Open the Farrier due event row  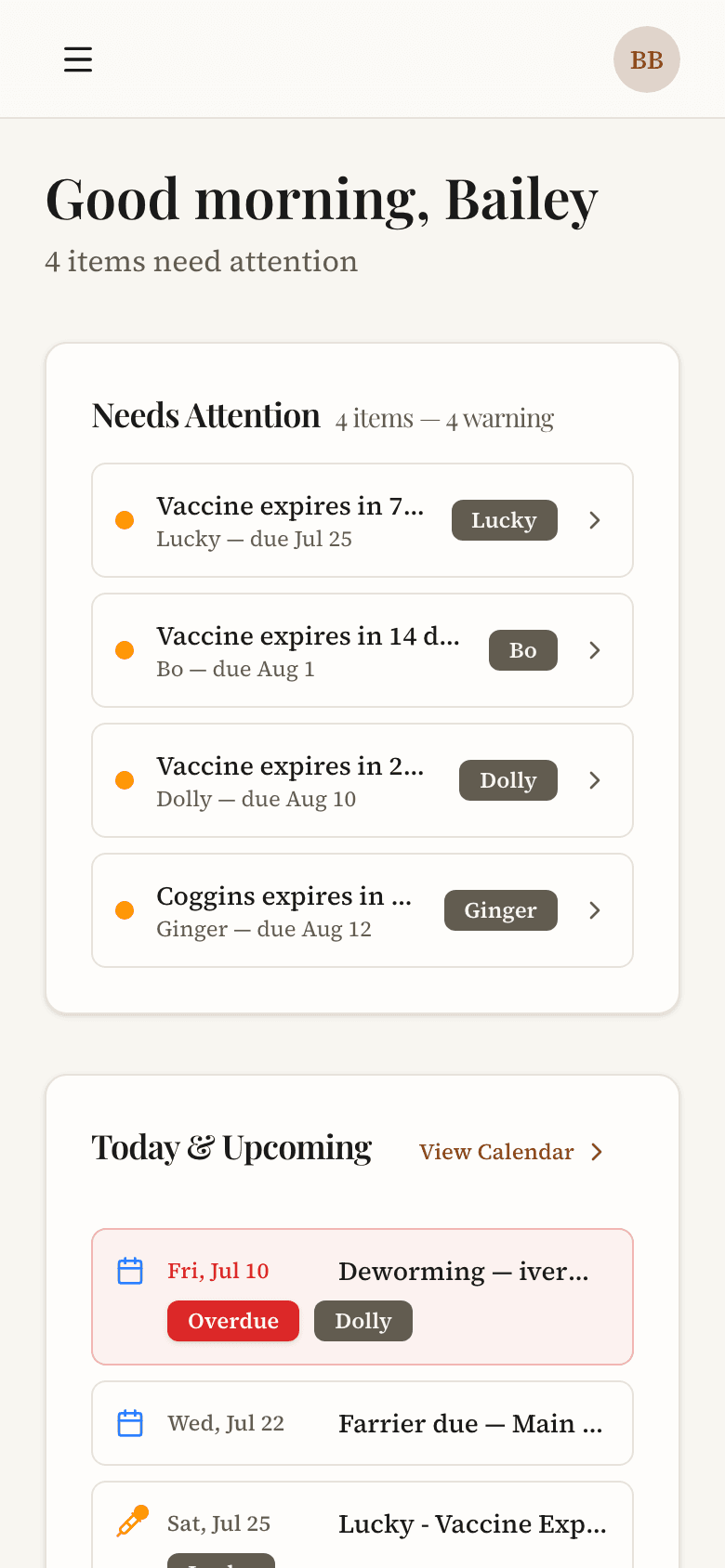coord(362,1423)
